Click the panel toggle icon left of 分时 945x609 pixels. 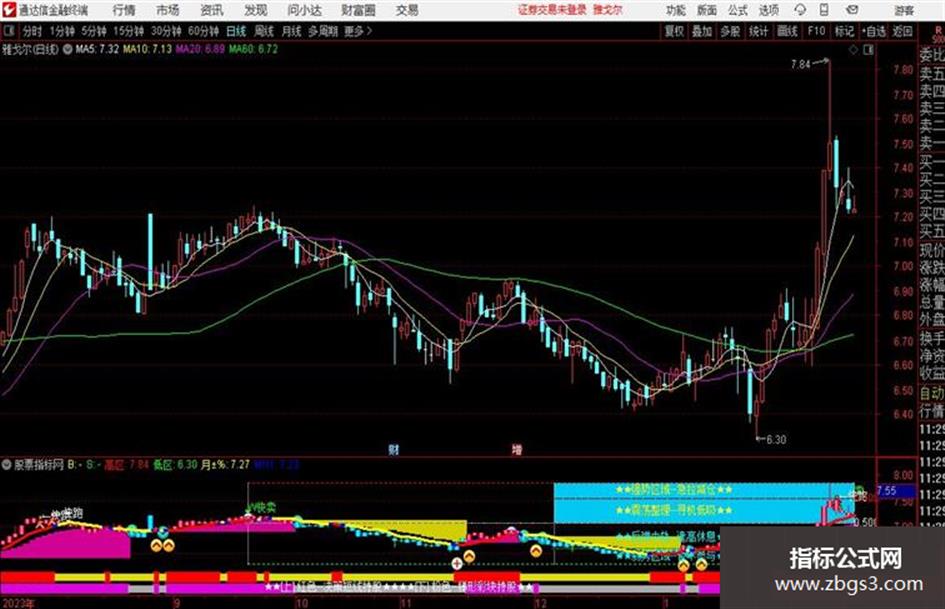9,31
